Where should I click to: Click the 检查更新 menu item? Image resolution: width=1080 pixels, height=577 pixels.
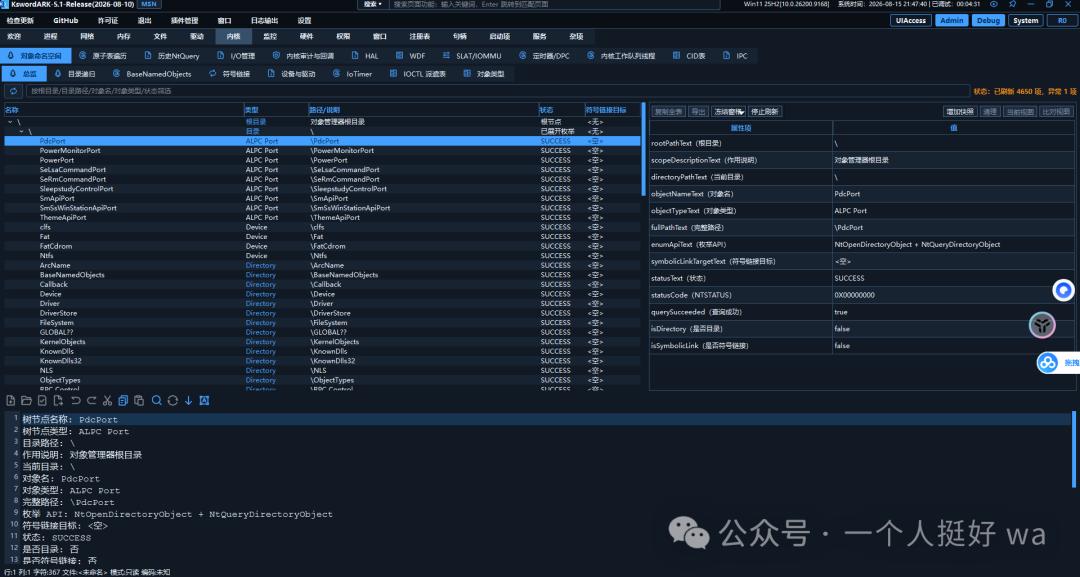pyautogui.click(x=20, y=21)
